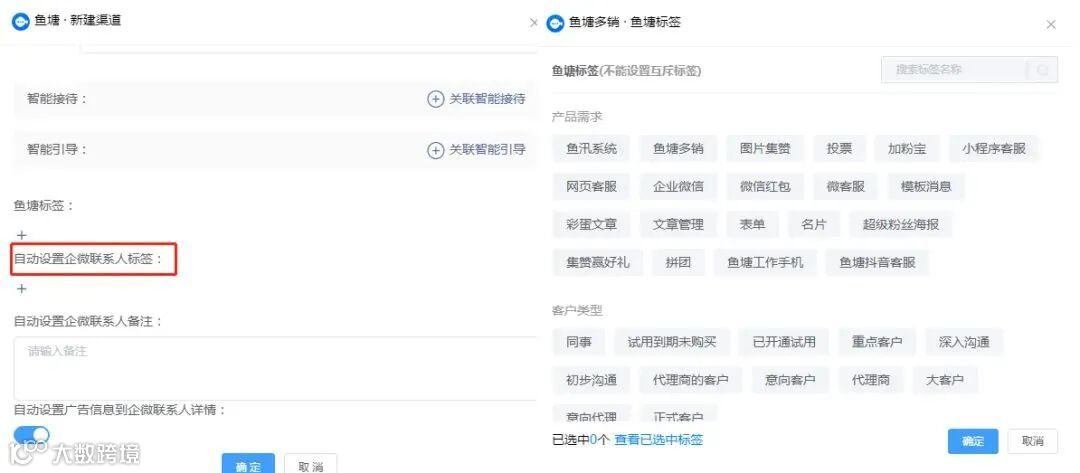Select the 代理商的客户 tag
The image size is (1080, 473).
tap(691, 380)
